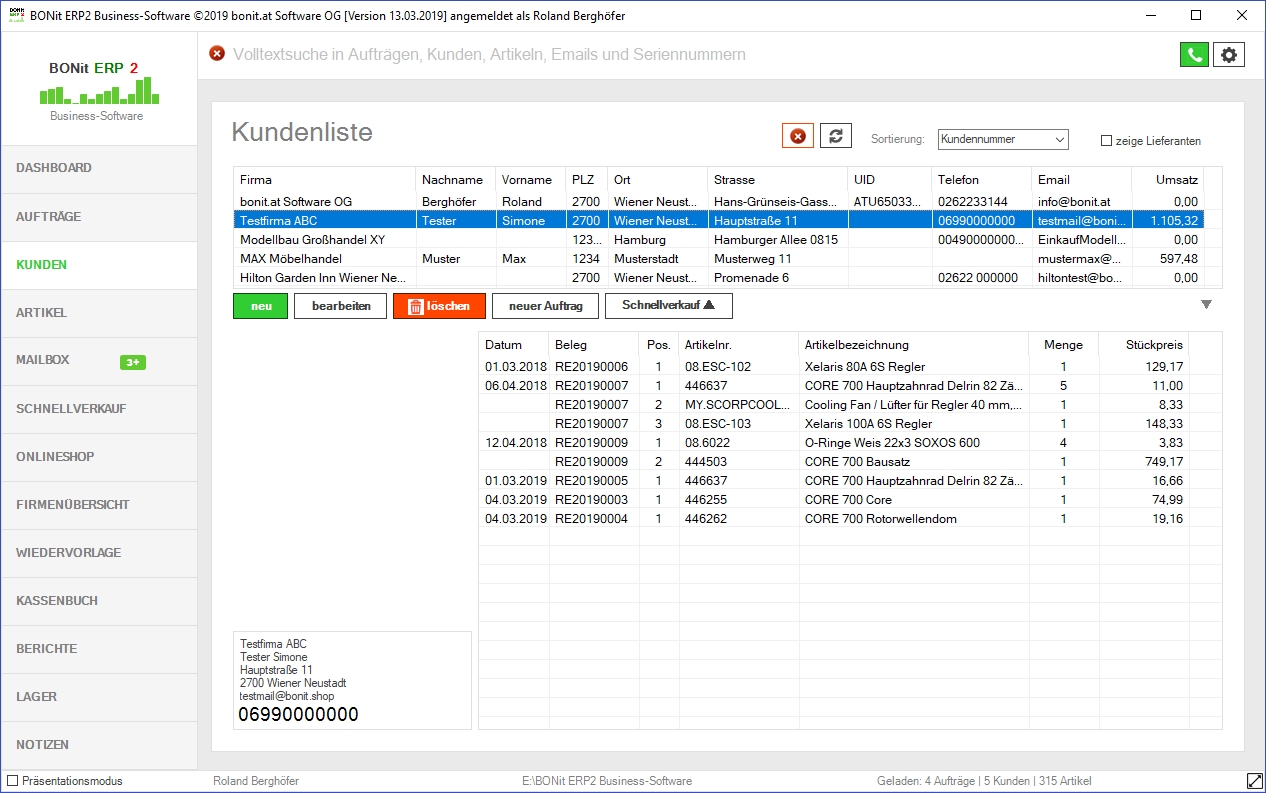Screen dimensions: 1266x793
Task: Select row 'CORE 700 Rotorwellendom'
Action: 834,519
